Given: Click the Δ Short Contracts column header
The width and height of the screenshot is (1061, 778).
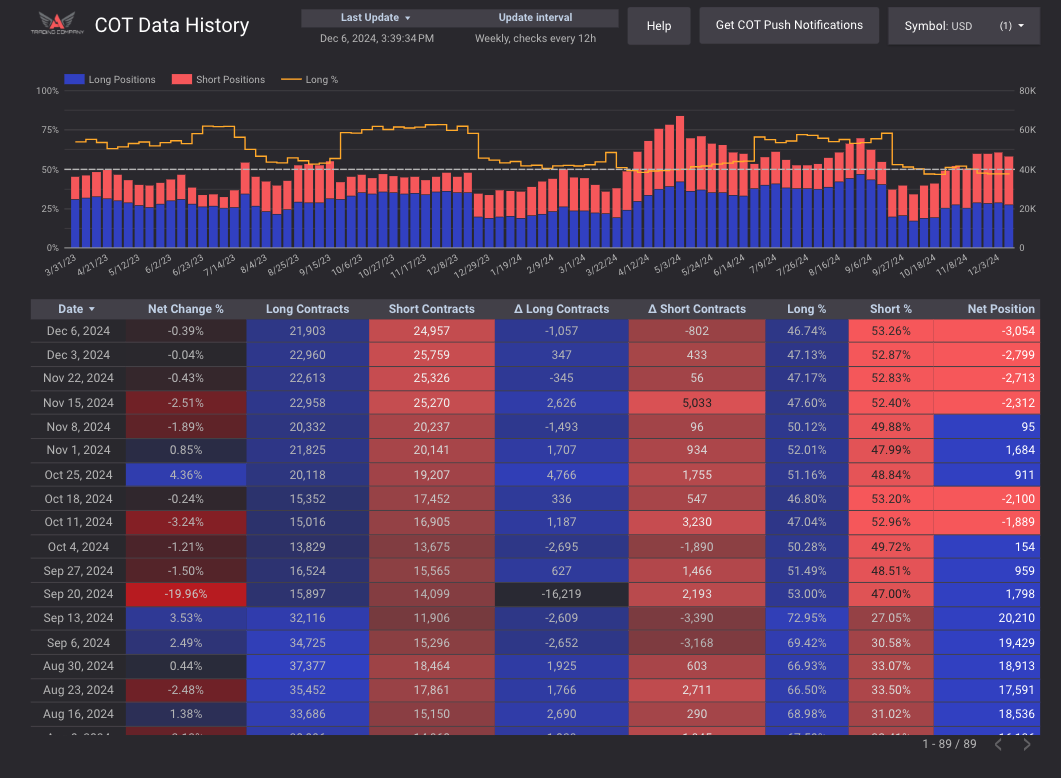Looking at the screenshot, I should (x=697, y=310).
